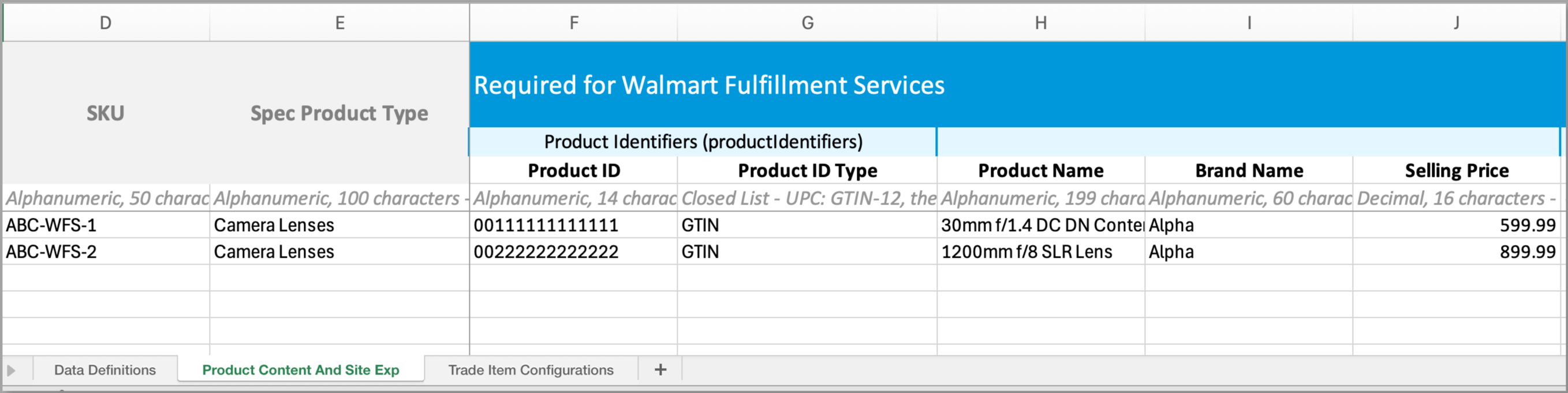Select the Product Content And Site Exp tab
The width and height of the screenshot is (1568, 393).
[301, 370]
